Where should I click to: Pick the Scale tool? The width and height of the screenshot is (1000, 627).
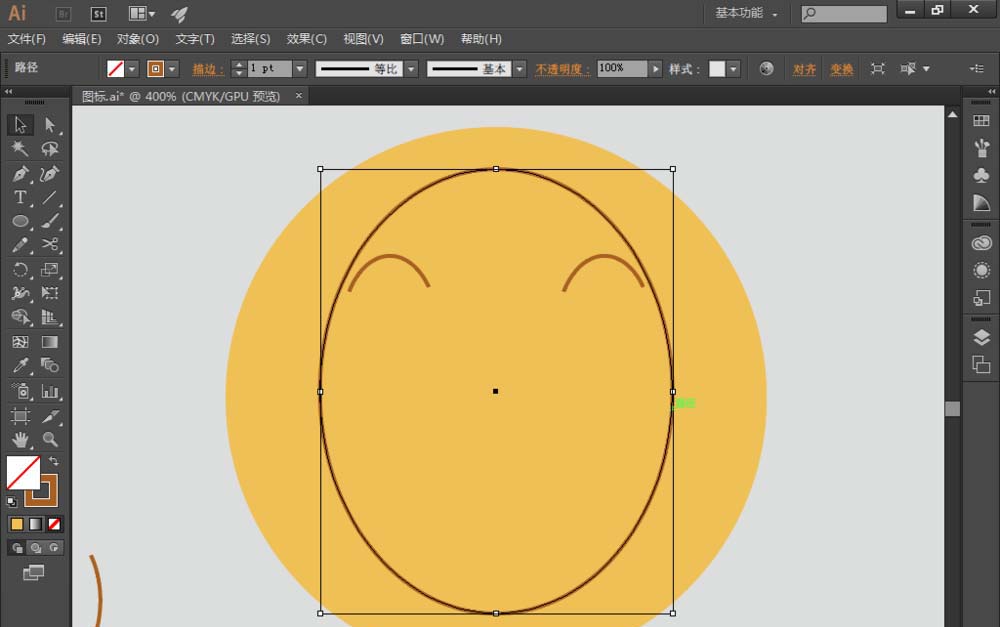coord(50,269)
